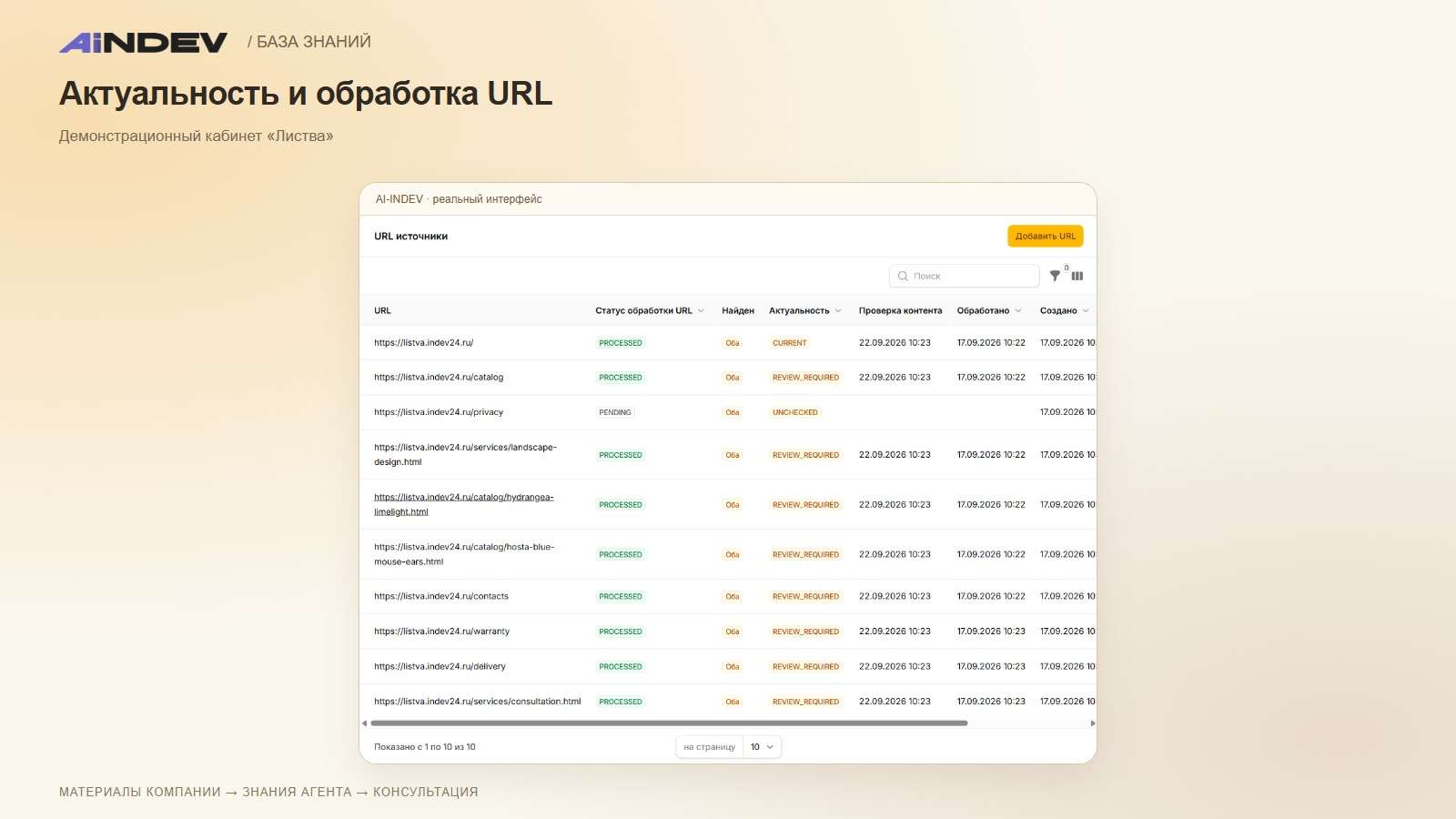Open link listva.indev24.ru/privacy

pyautogui.click(x=439, y=412)
